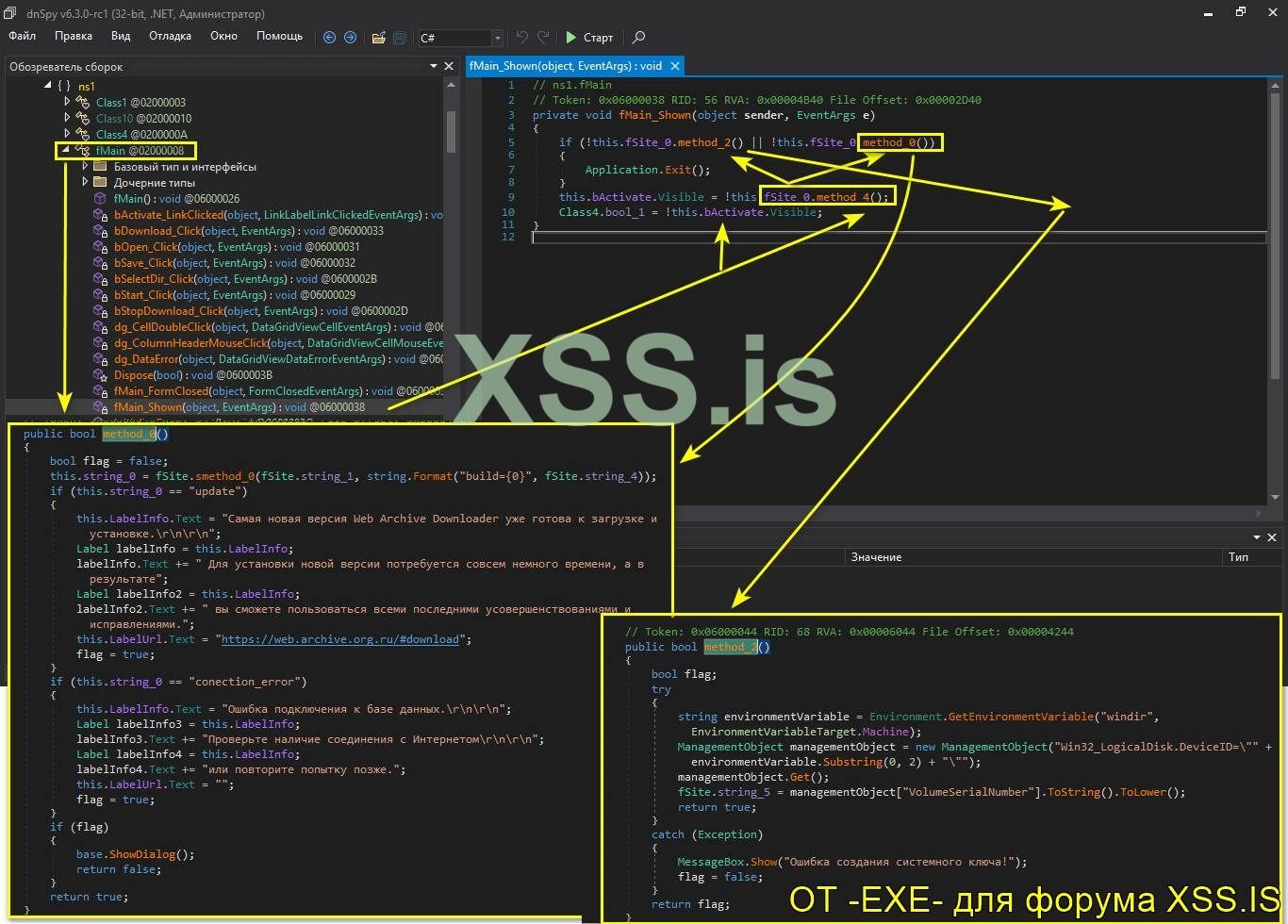Open search with the magnifier icon
The image size is (1288, 924).
(x=638, y=38)
